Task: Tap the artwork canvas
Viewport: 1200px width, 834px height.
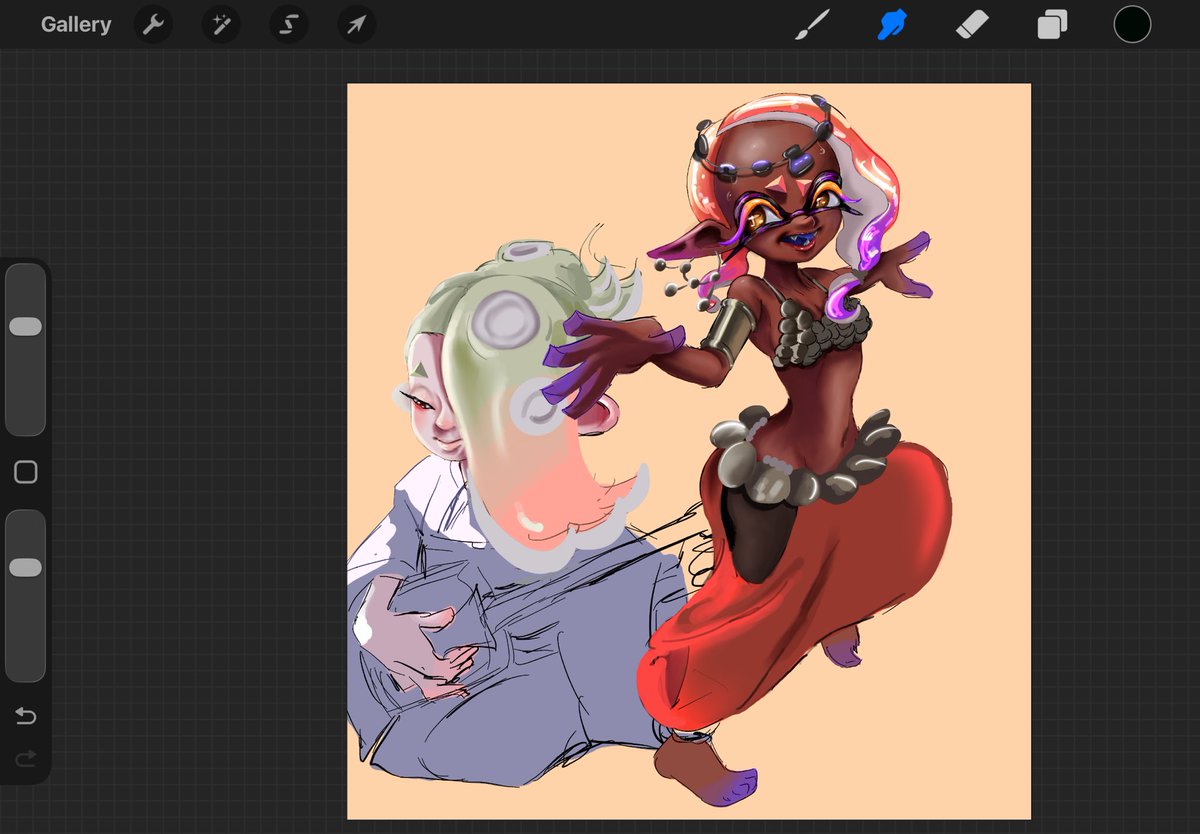Action: pyautogui.click(x=688, y=451)
